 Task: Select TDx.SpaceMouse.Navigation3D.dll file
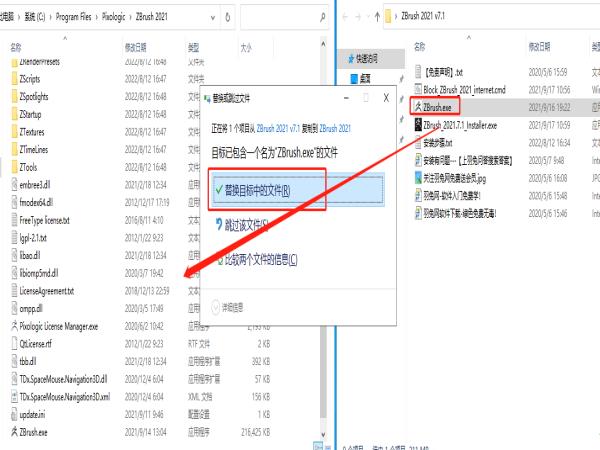pos(63,379)
